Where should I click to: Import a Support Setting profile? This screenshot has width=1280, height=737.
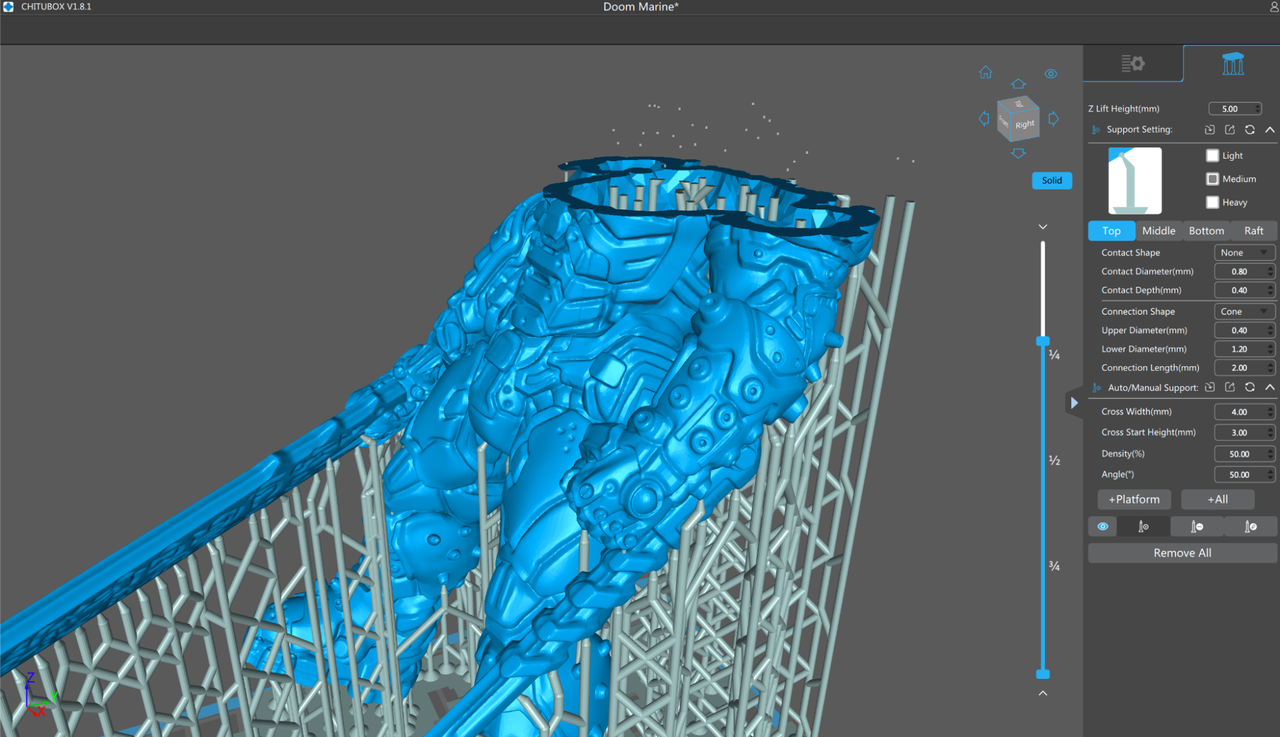1210,130
